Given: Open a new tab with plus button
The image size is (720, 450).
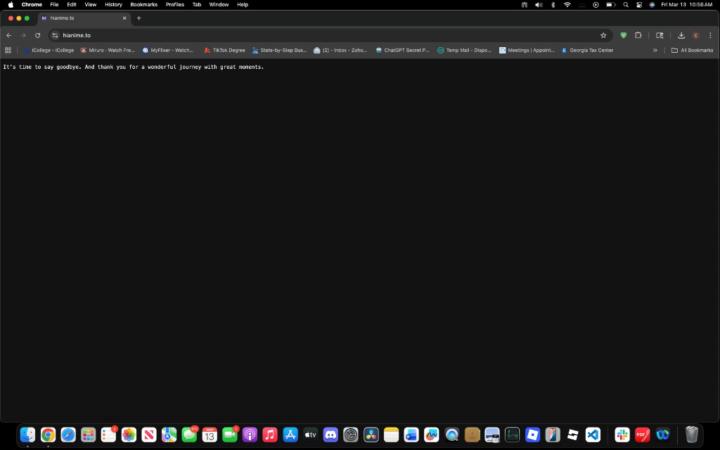Looking at the screenshot, I should click(139, 18).
